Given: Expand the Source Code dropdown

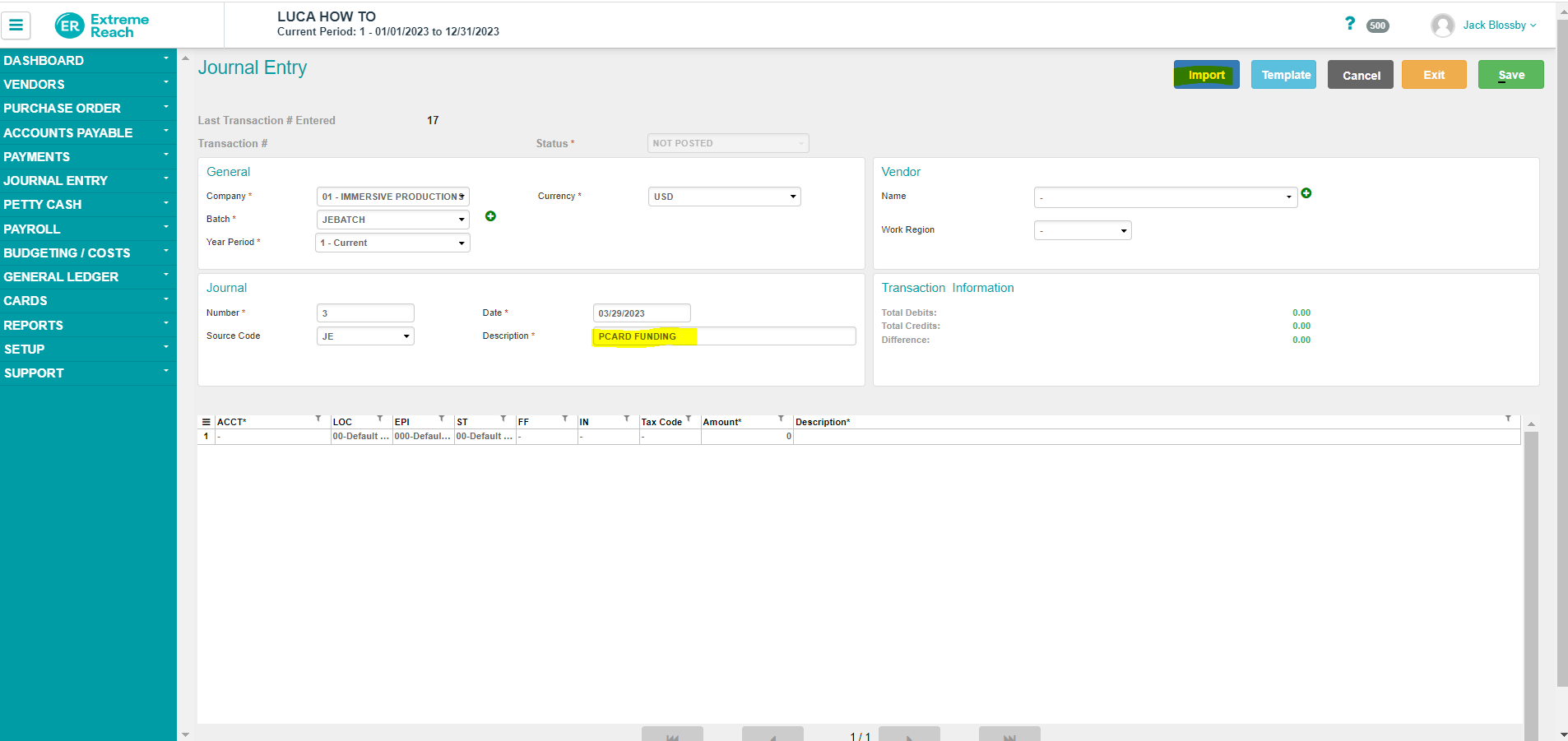Looking at the screenshot, I should click(x=365, y=336).
